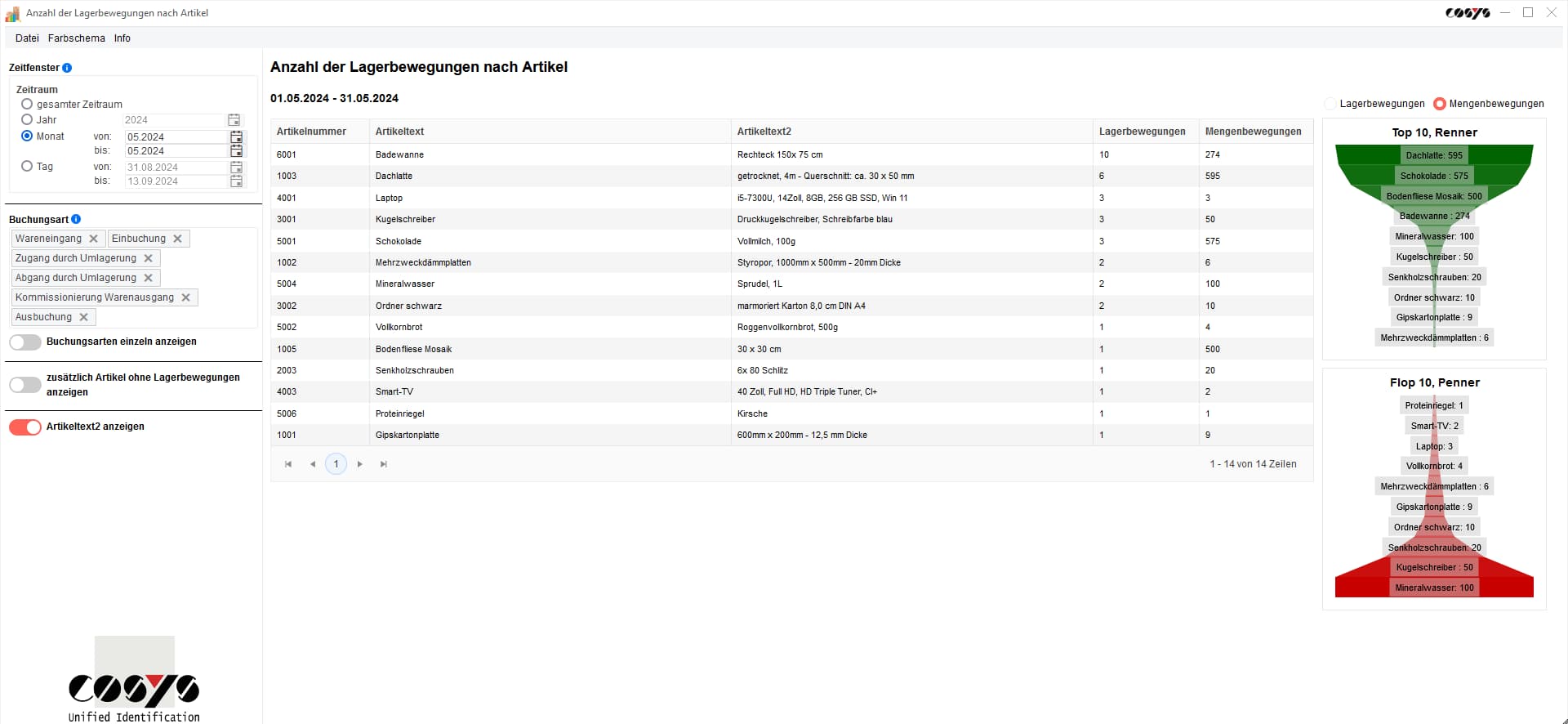This screenshot has width=1568, height=724.
Task: Remove the Ausbuchung filter tag
Action: tap(83, 317)
